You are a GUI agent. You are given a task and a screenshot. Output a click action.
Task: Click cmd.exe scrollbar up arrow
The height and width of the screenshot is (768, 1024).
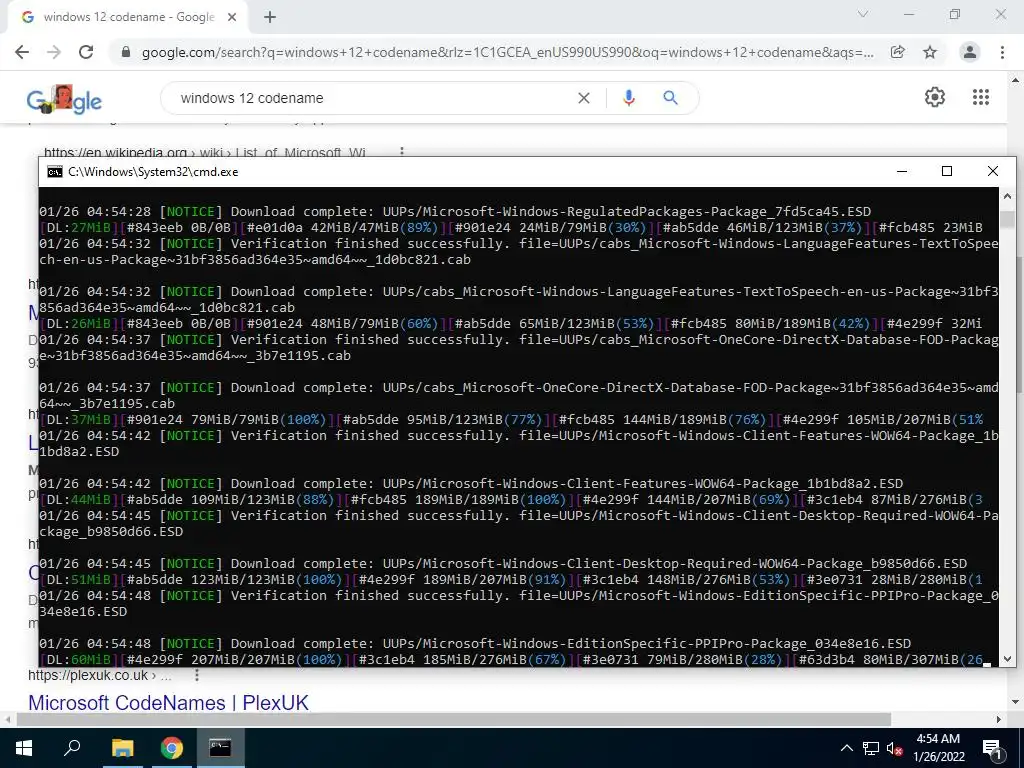[x=1007, y=195]
